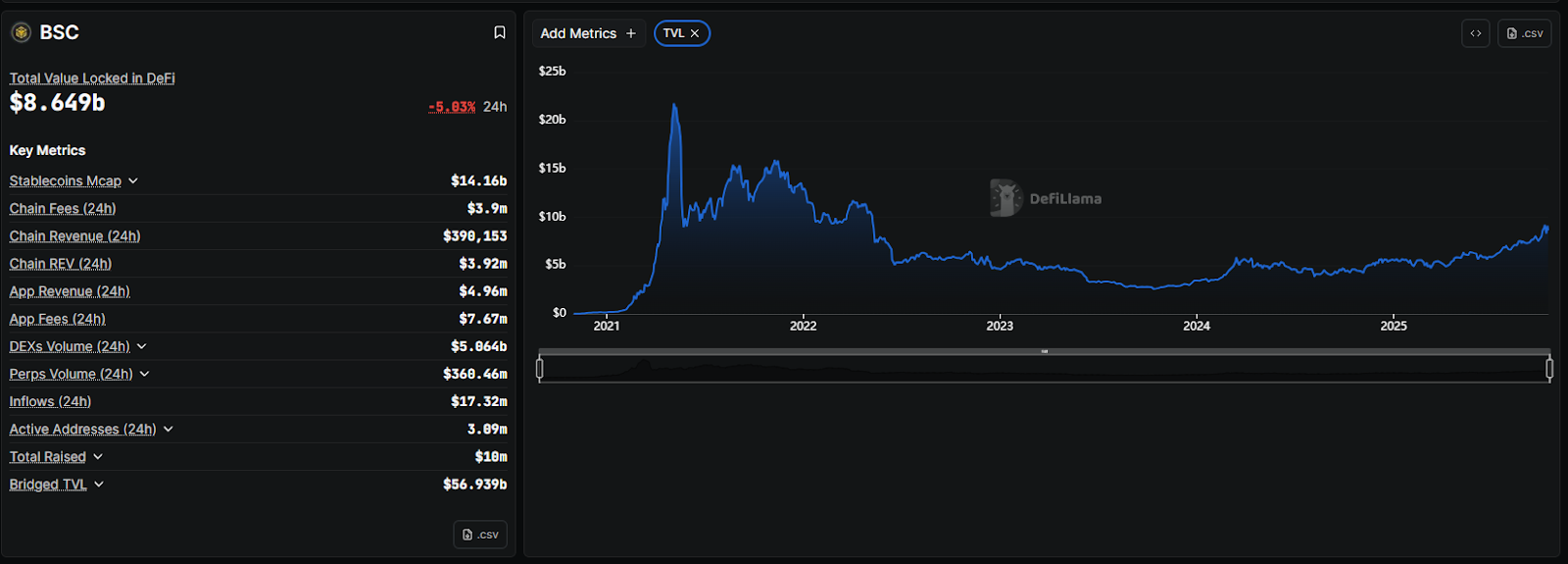Open the embed chart code icon

(x=1476, y=33)
